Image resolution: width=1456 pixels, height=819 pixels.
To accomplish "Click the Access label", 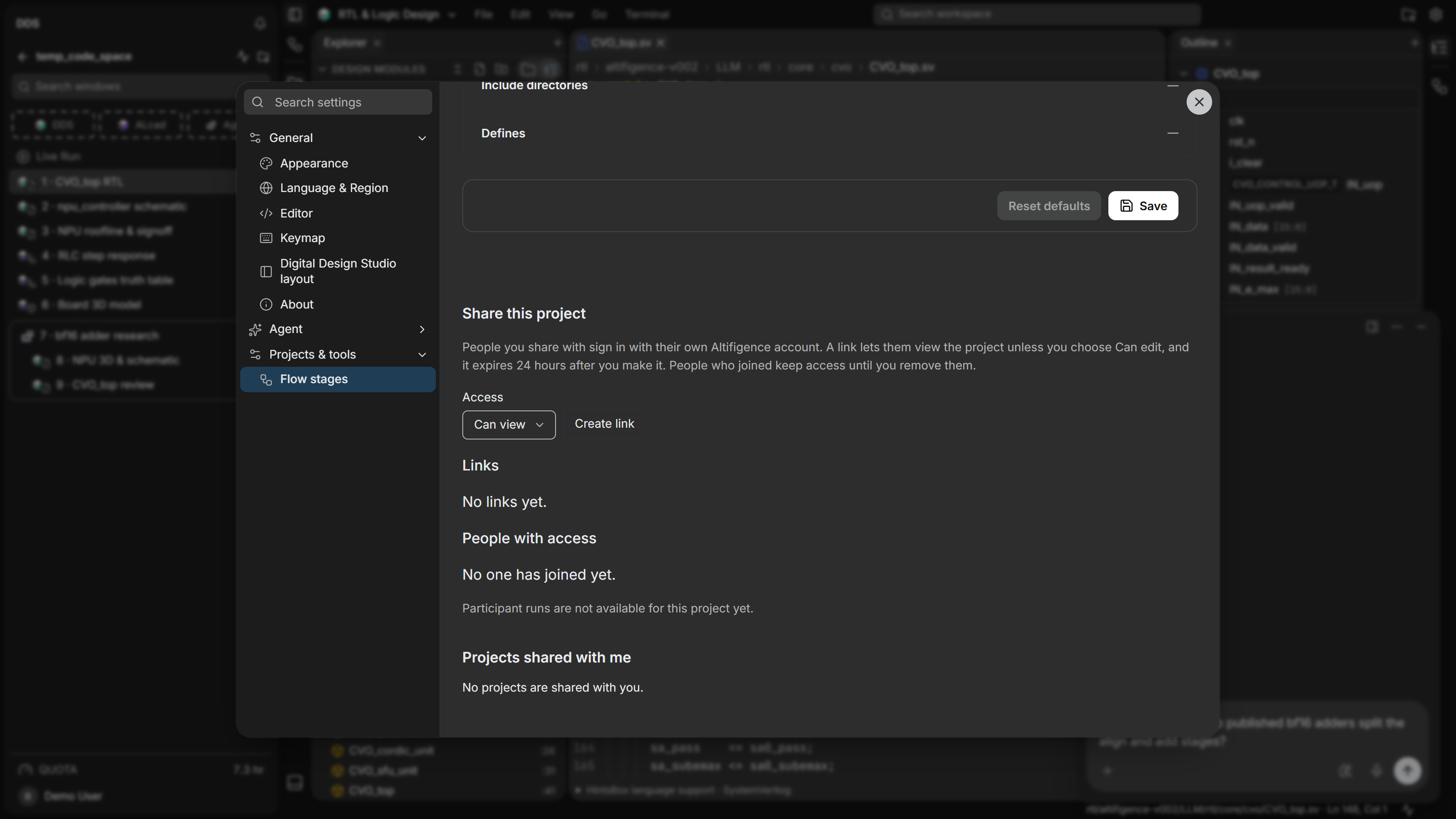I will click(483, 397).
